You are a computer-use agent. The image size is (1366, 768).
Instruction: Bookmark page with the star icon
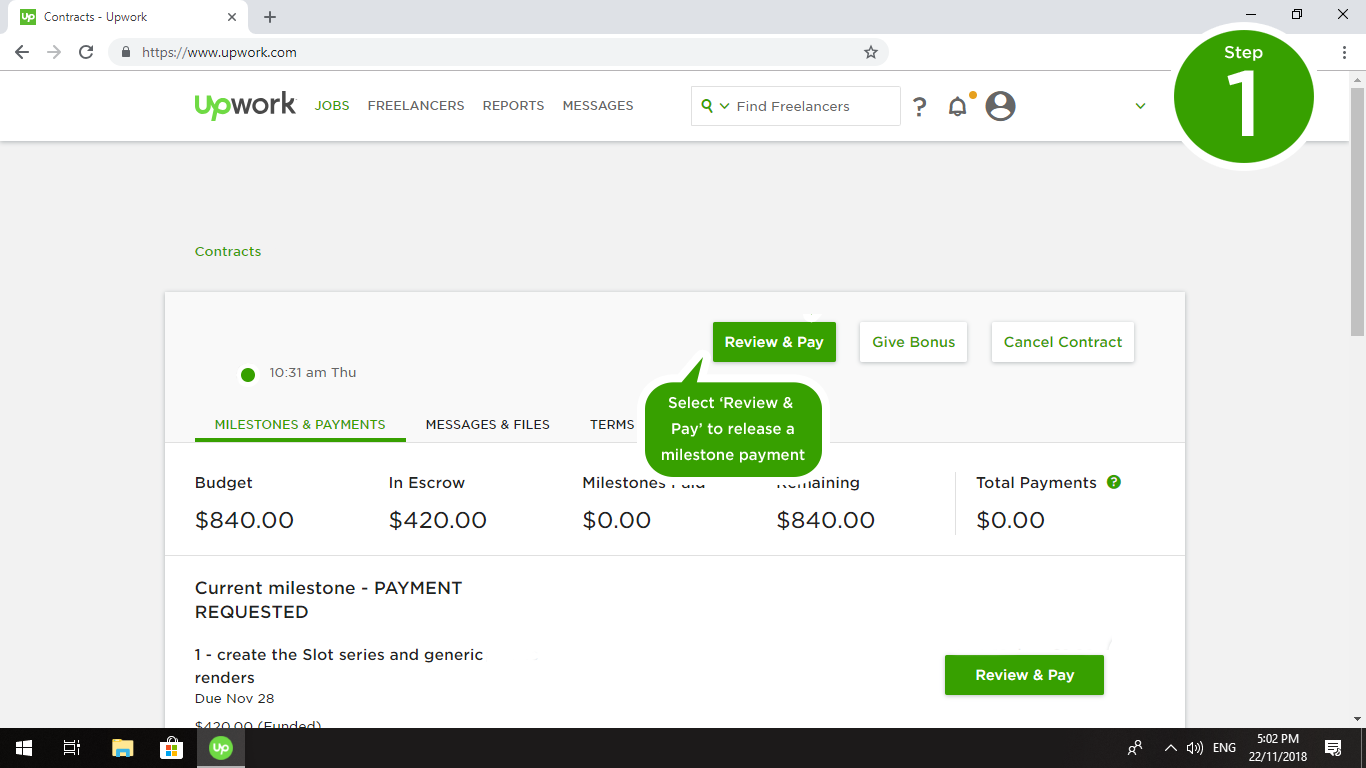(x=870, y=52)
